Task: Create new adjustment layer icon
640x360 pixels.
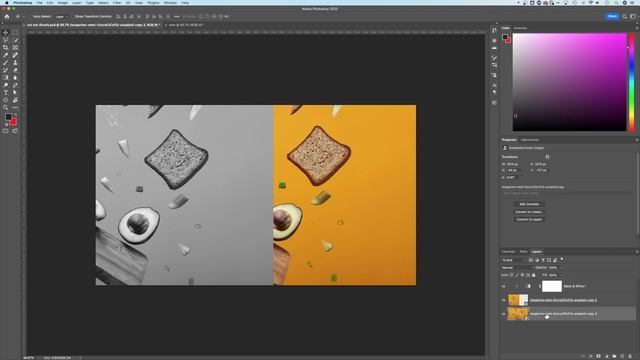Action: (x=607, y=356)
